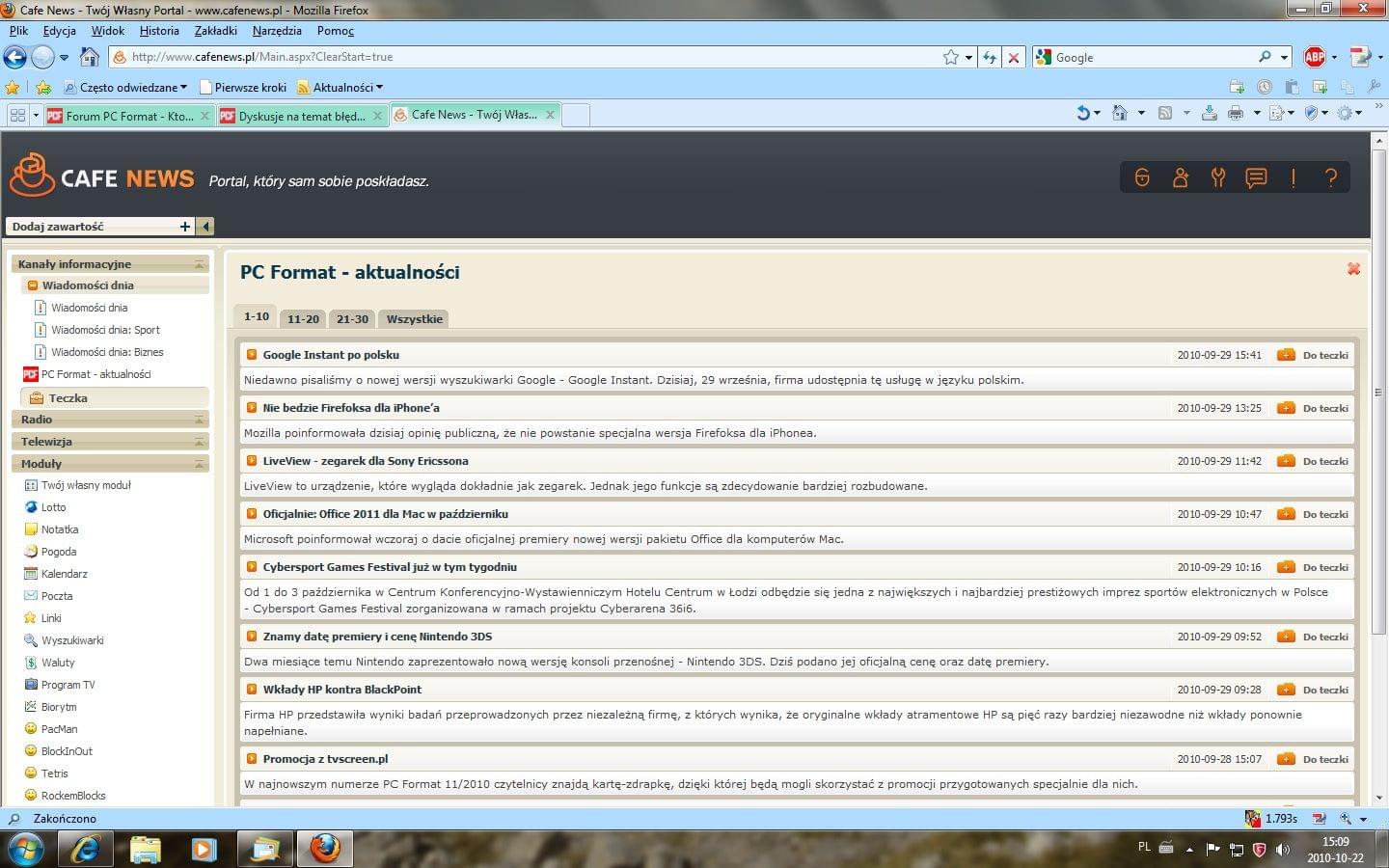
Task: Toggle the 'Google Instant po polsku' orange arrow
Action: [x=252, y=355]
